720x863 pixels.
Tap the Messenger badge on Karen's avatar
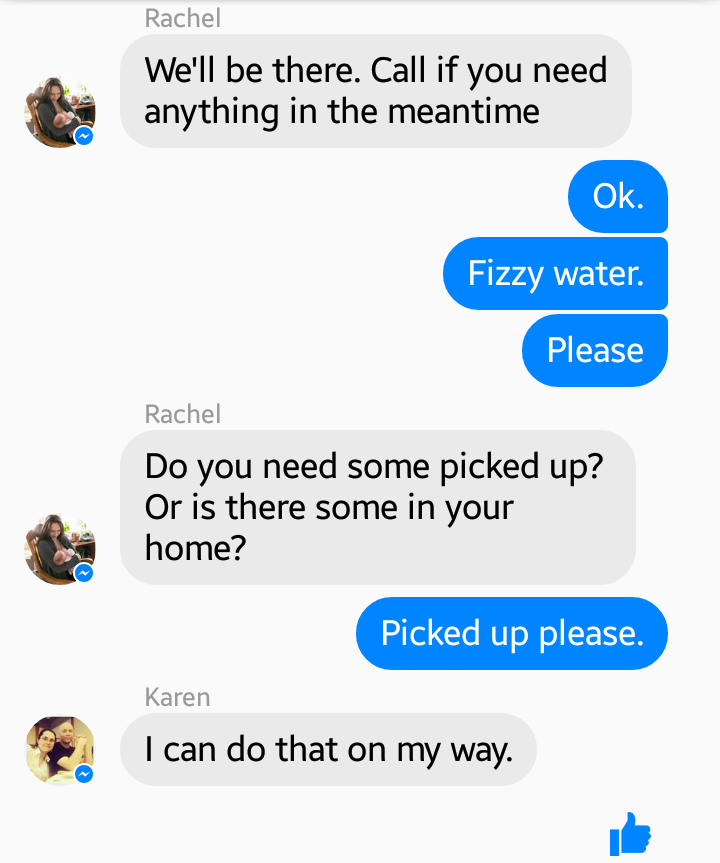click(84, 774)
